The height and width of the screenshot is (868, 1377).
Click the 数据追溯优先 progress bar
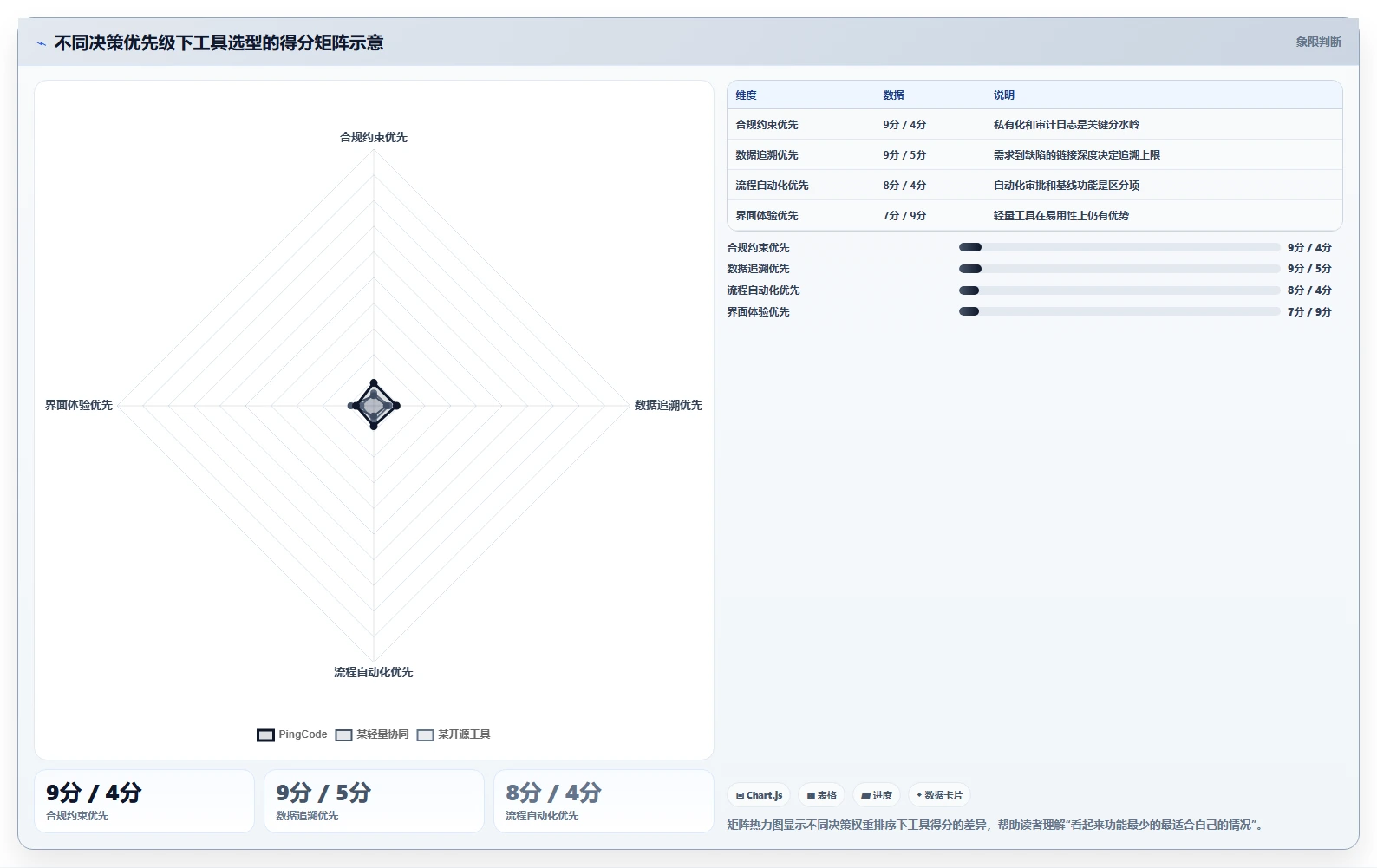pyautogui.click(x=1119, y=269)
